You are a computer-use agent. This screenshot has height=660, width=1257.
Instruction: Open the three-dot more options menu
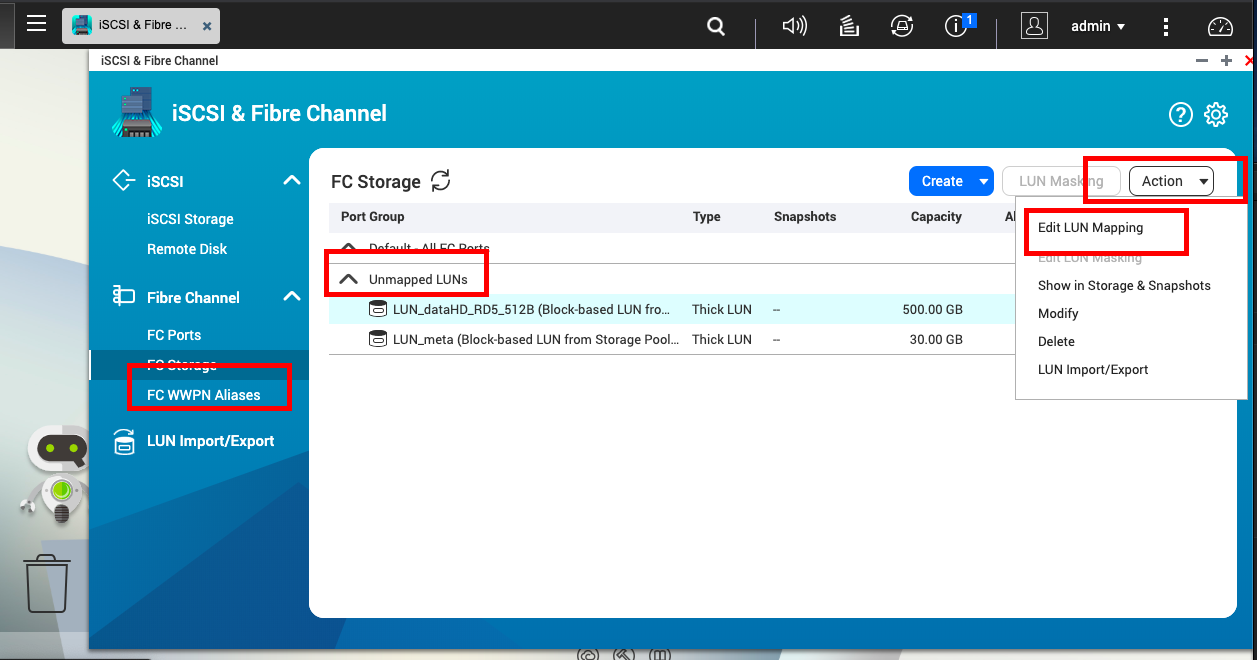tap(1166, 27)
